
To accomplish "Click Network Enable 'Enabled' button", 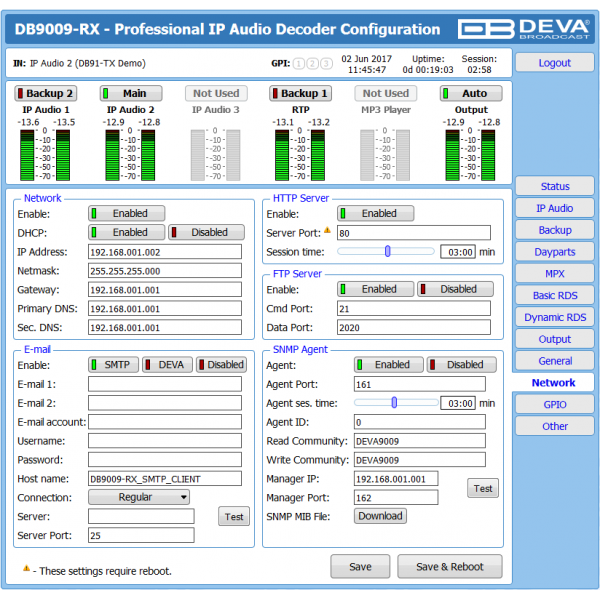I will click(127, 214).
